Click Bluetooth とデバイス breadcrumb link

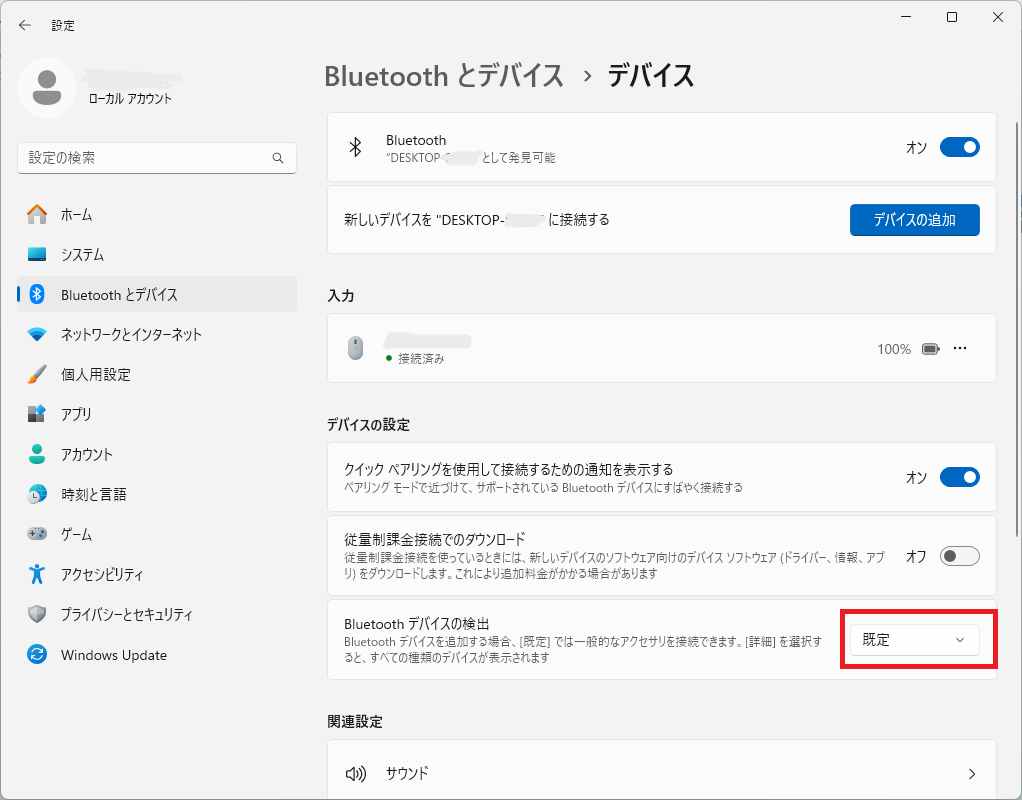pyautogui.click(x=444, y=76)
